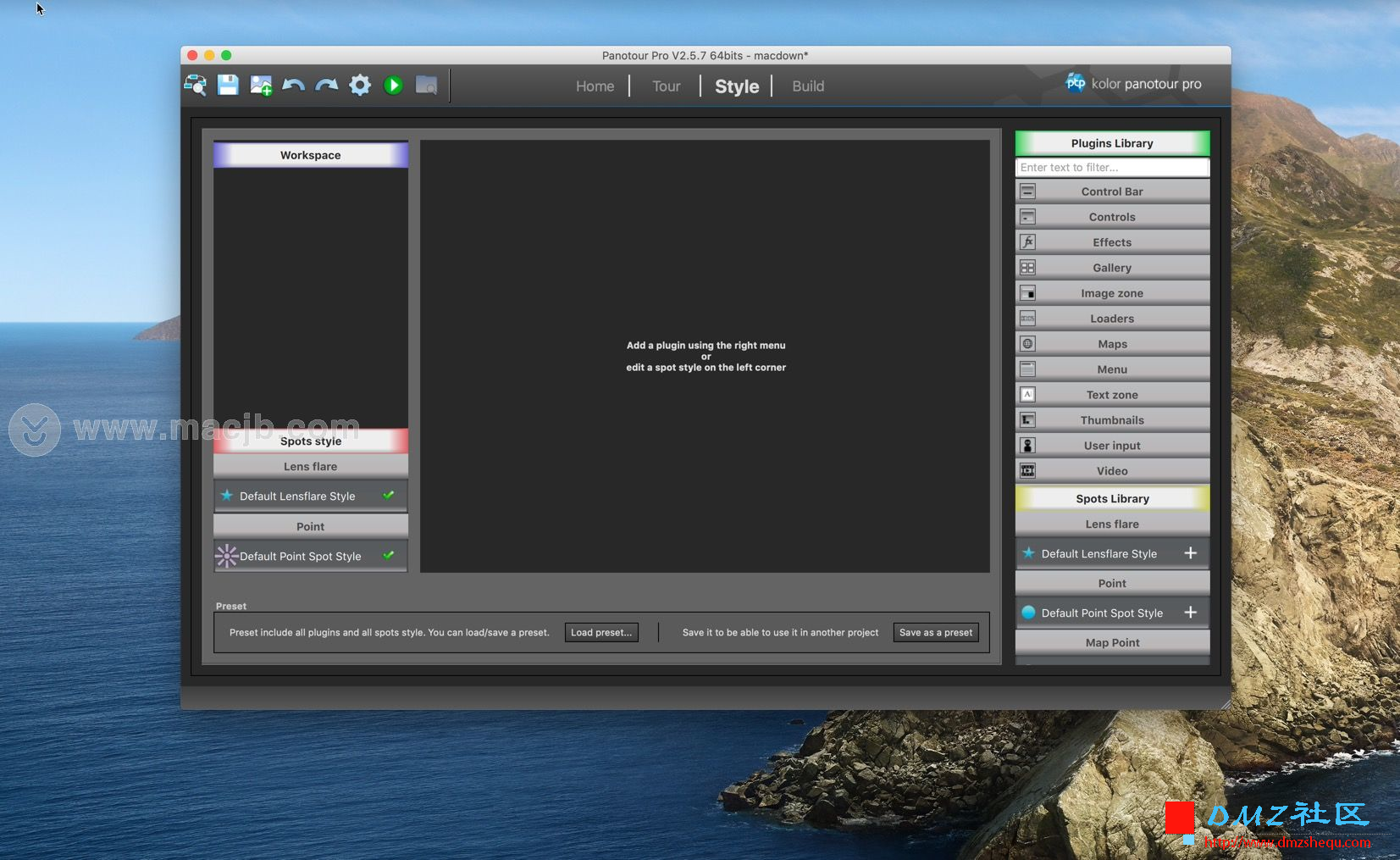
Task: Click the Save as a preset button
Action: click(x=936, y=632)
